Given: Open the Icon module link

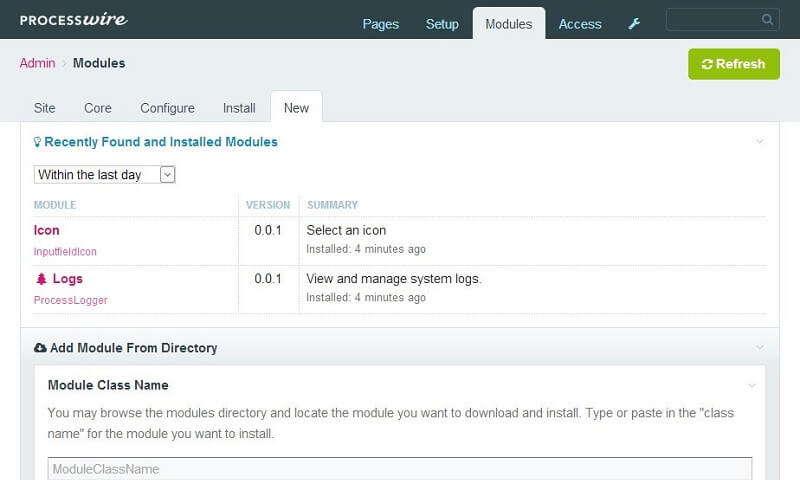Looking at the screenshot, I should click(46, 231).
